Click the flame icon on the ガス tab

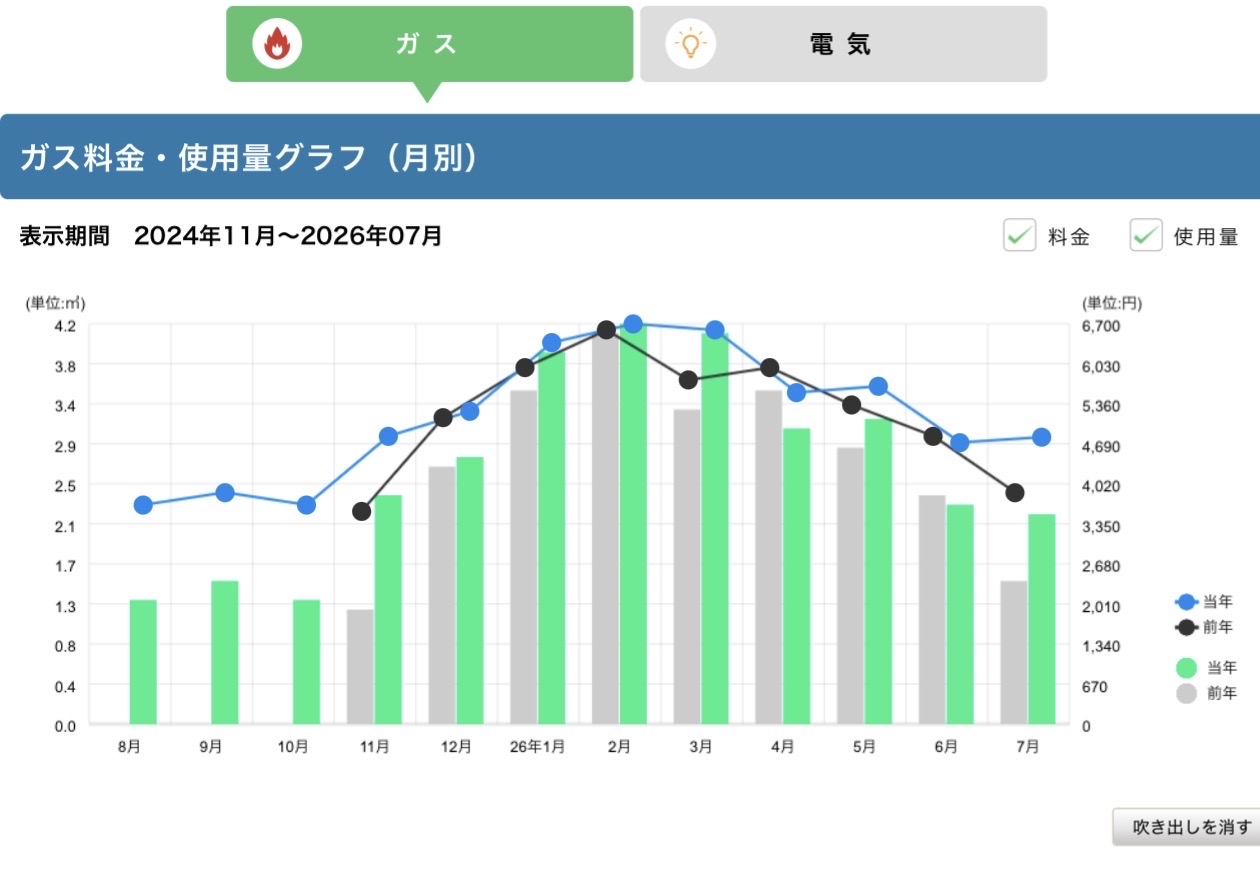[277, 44]
